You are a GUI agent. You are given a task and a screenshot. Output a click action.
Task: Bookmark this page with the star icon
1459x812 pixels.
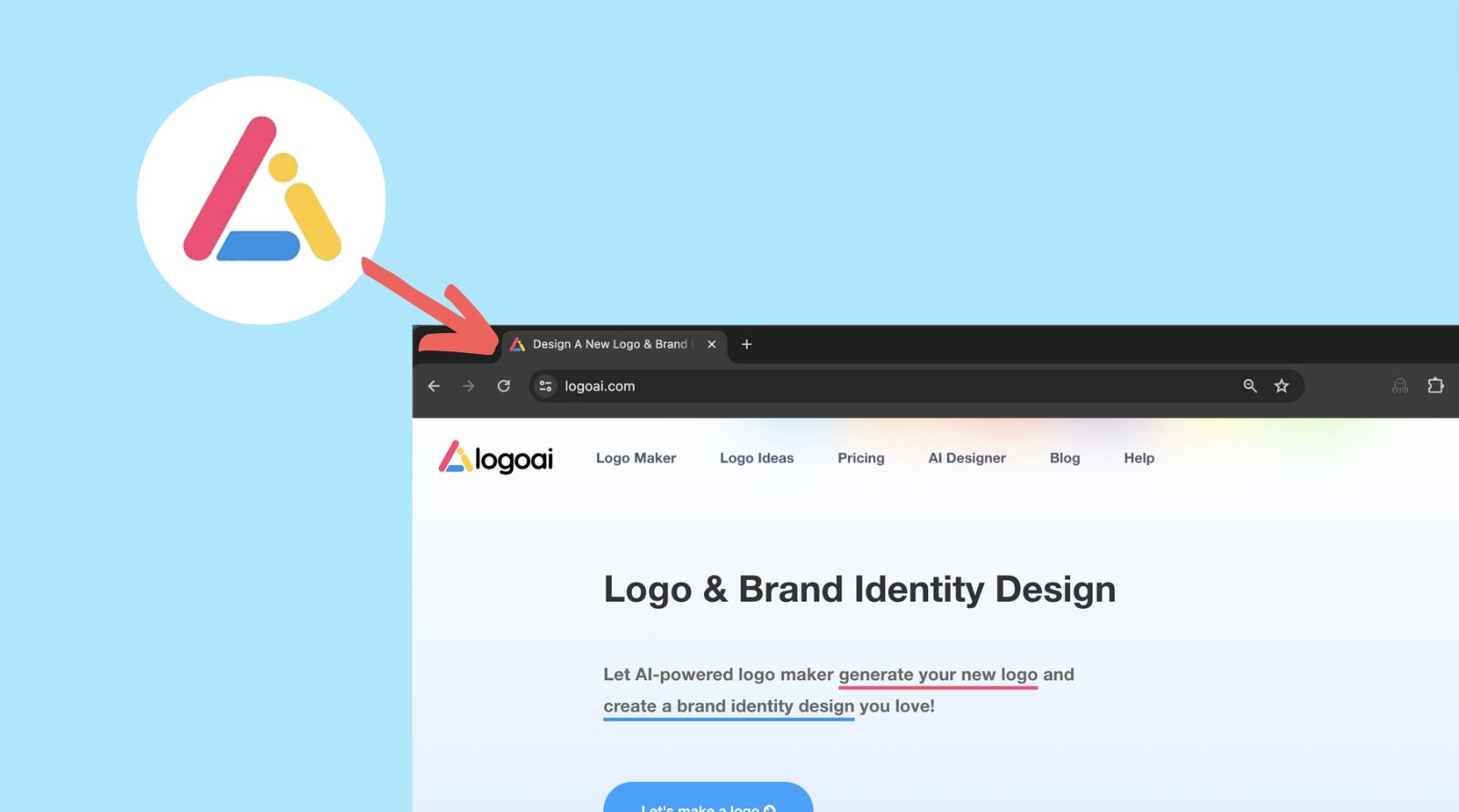1281,386
